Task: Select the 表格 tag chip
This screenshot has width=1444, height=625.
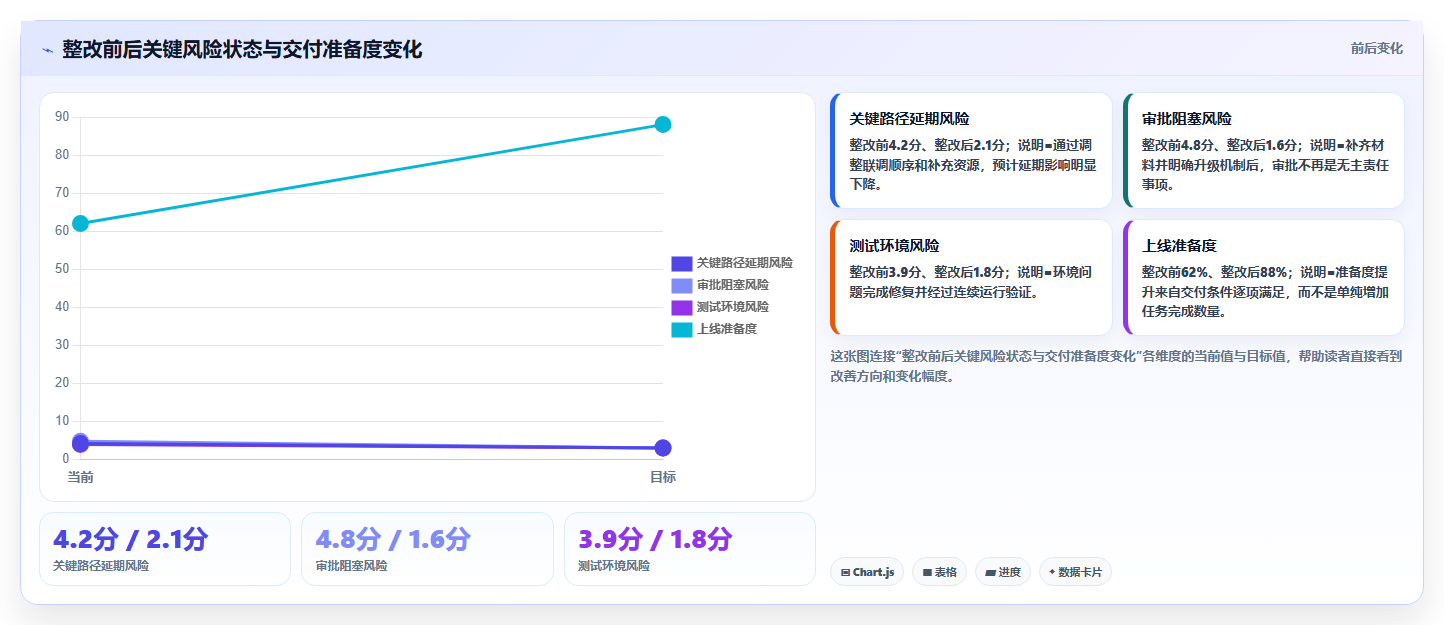Action: pyautogui.click(x=939, y=572)
